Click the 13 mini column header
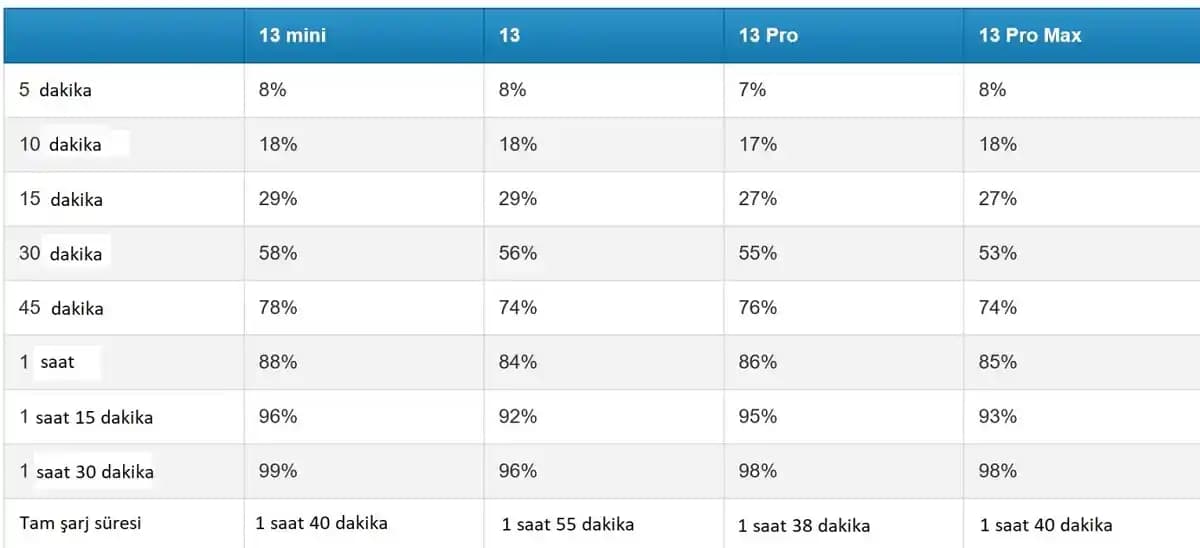 pyautogui.click(x=292, y=35)
